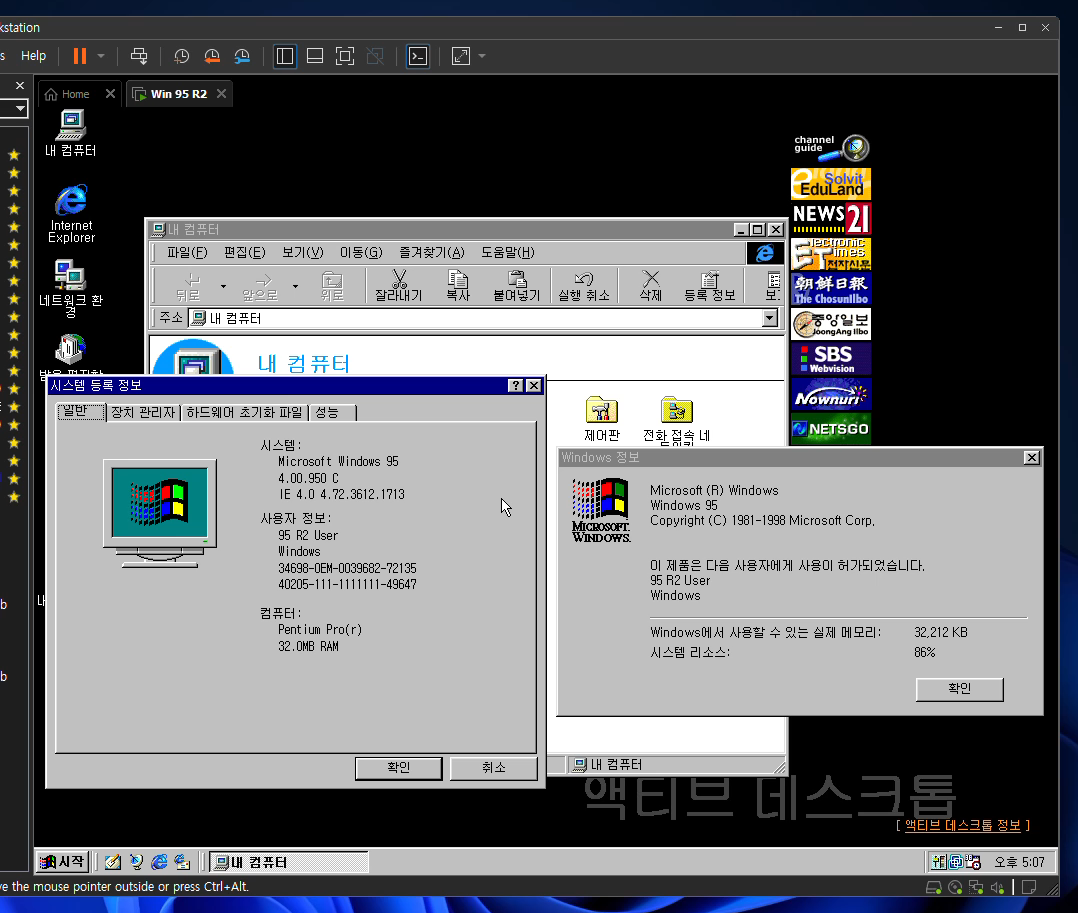Expand the 주소 address bar dropdown
Viewport: 1078px width, 913px height.
coord(770,318)
